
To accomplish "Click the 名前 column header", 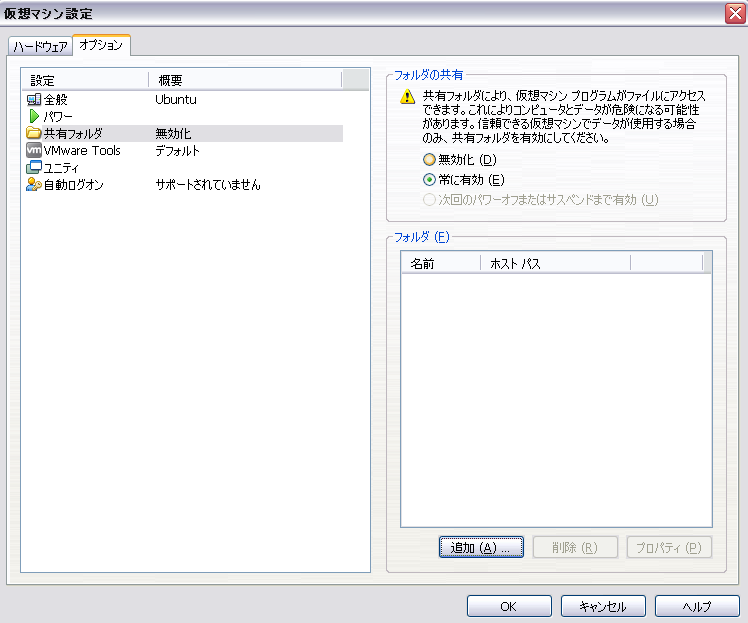I will 441,263.
